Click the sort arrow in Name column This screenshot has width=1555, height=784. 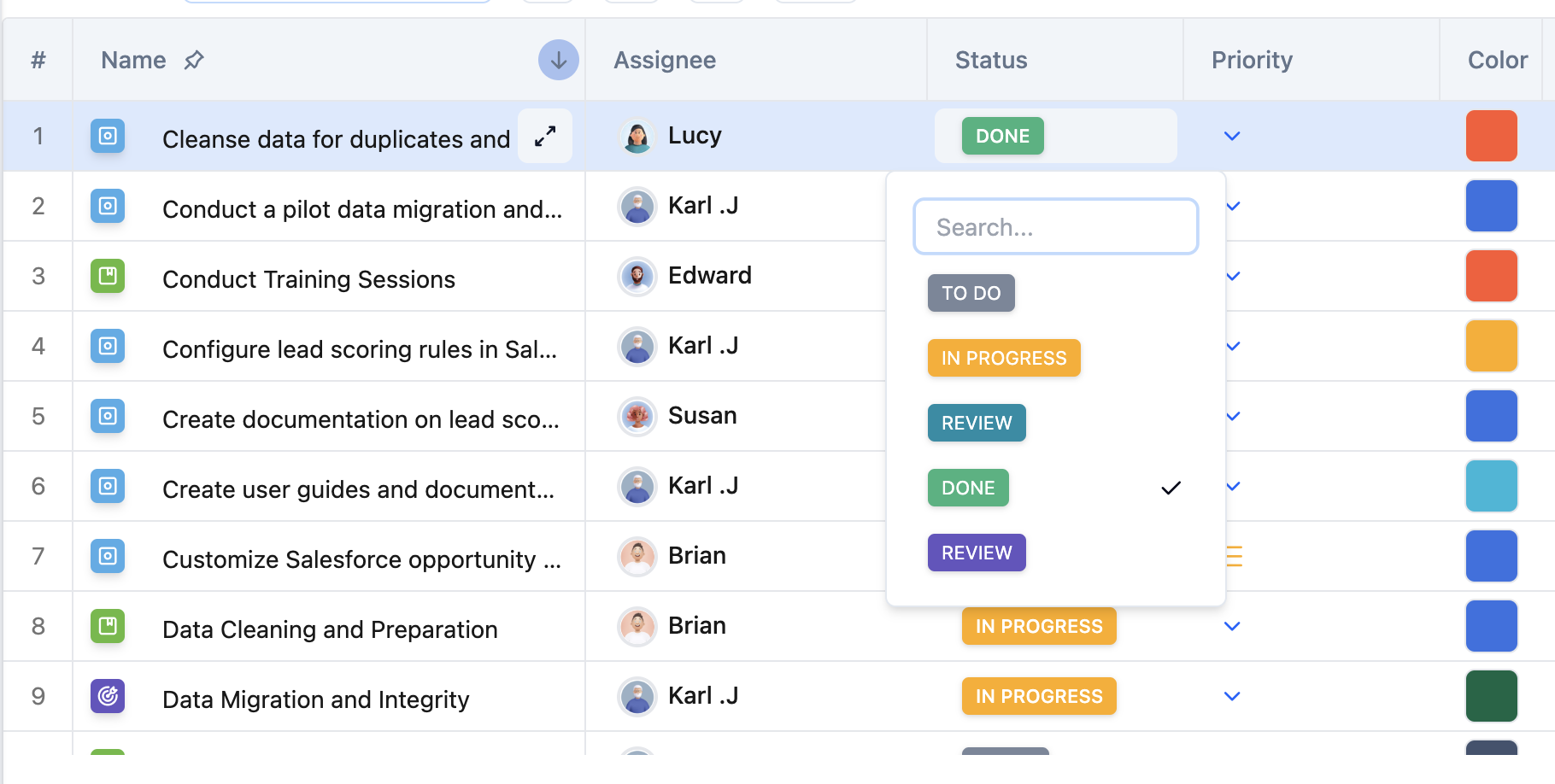point(558,60)
